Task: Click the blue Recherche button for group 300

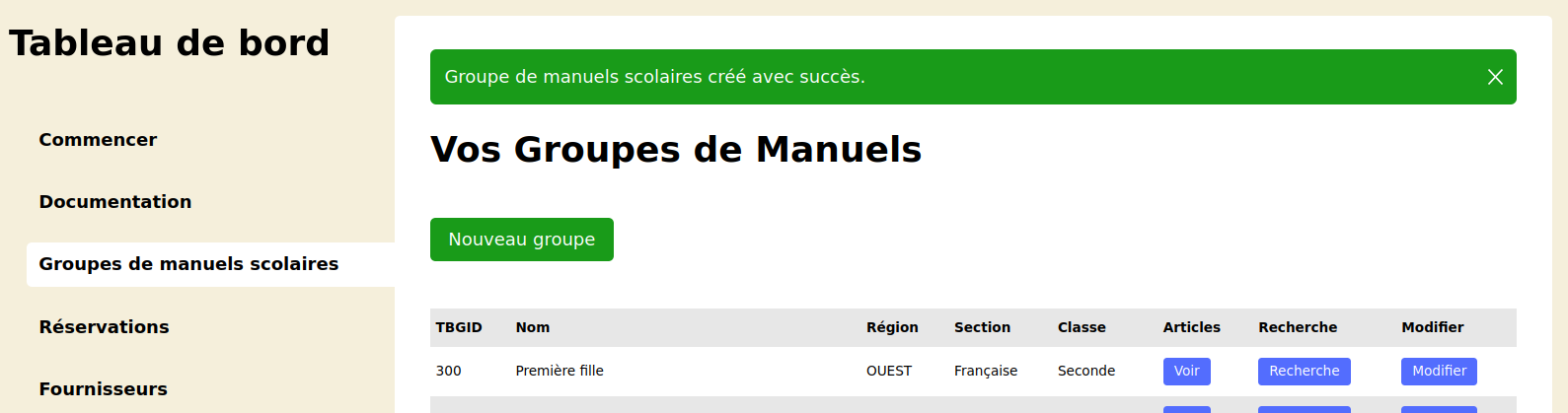Action: click(1304, 372)
